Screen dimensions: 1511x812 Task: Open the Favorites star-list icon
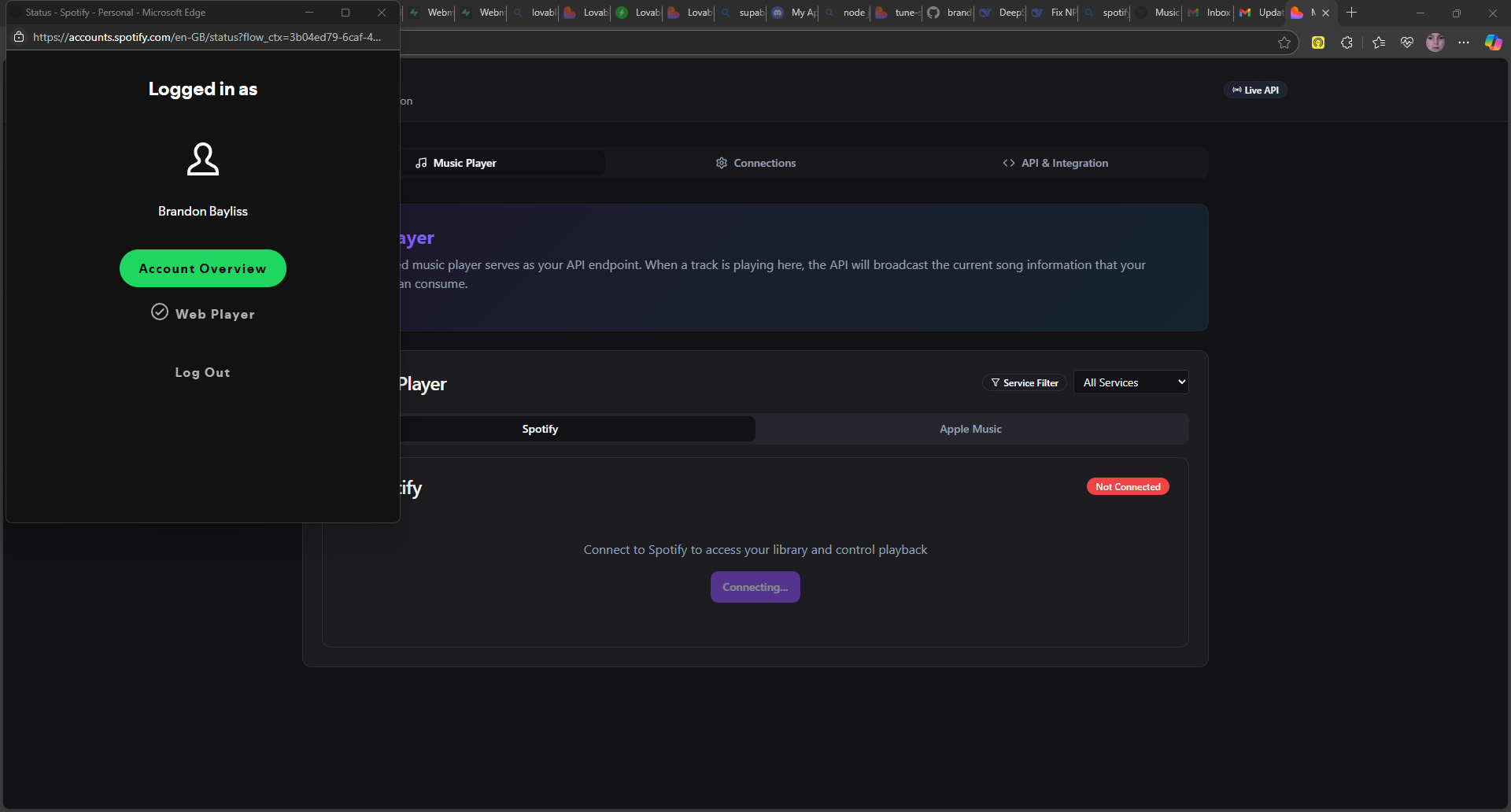pyautogui.click(x=1379, y=42)
